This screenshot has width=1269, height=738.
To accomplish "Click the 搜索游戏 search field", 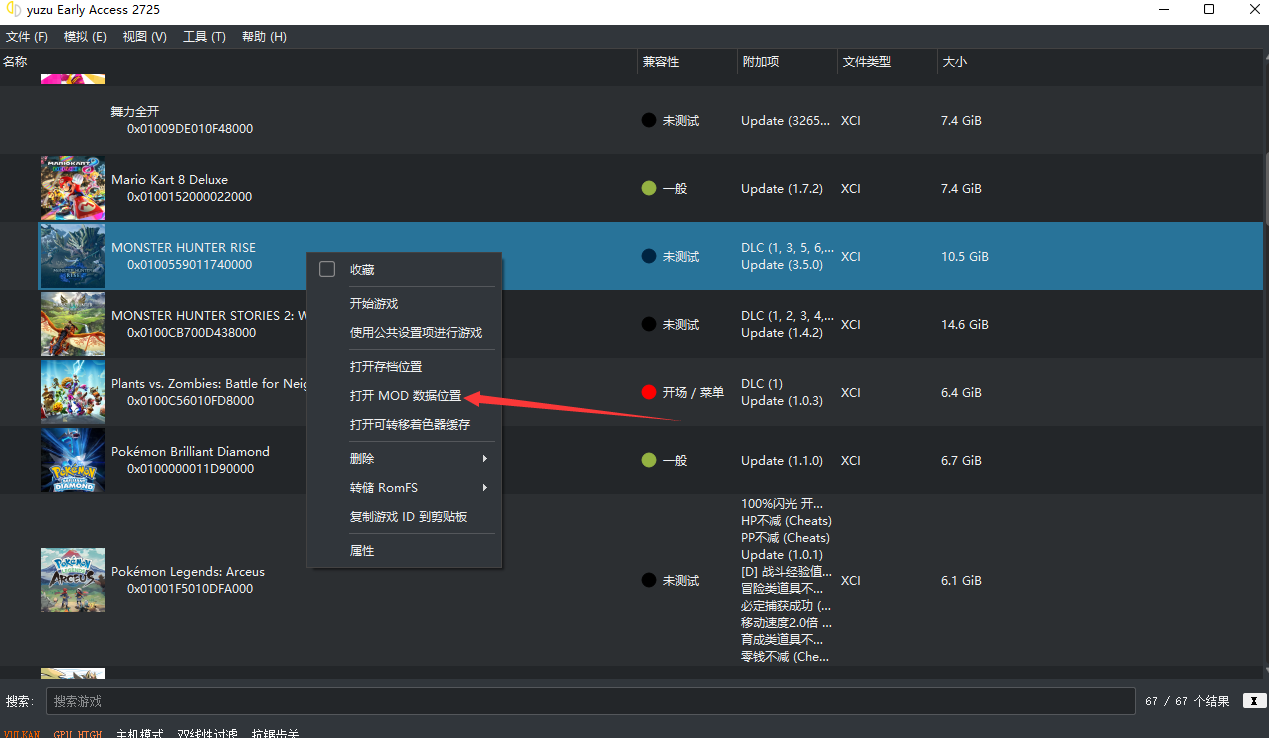I will coord(590,701).
